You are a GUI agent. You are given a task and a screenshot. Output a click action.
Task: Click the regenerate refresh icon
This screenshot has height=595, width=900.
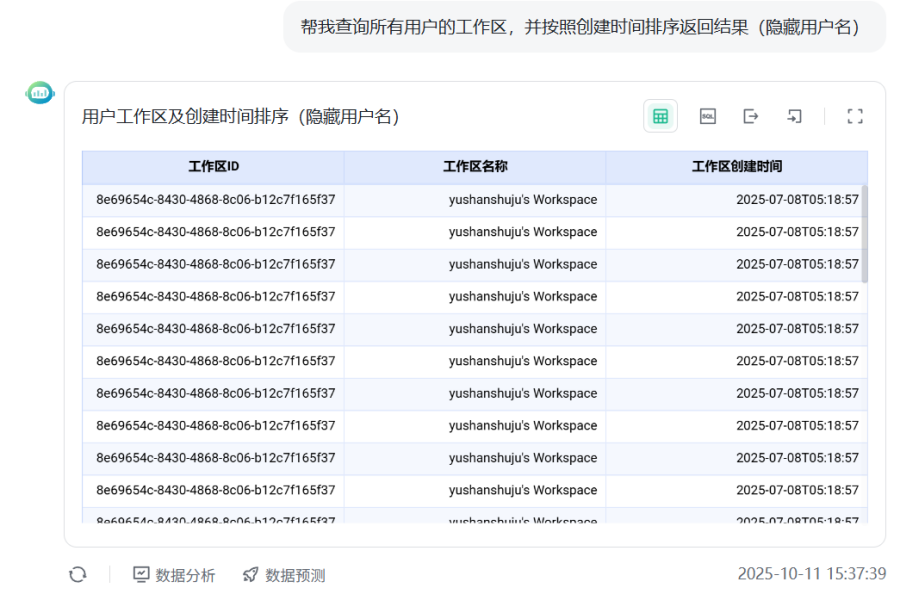coord(77,575)
